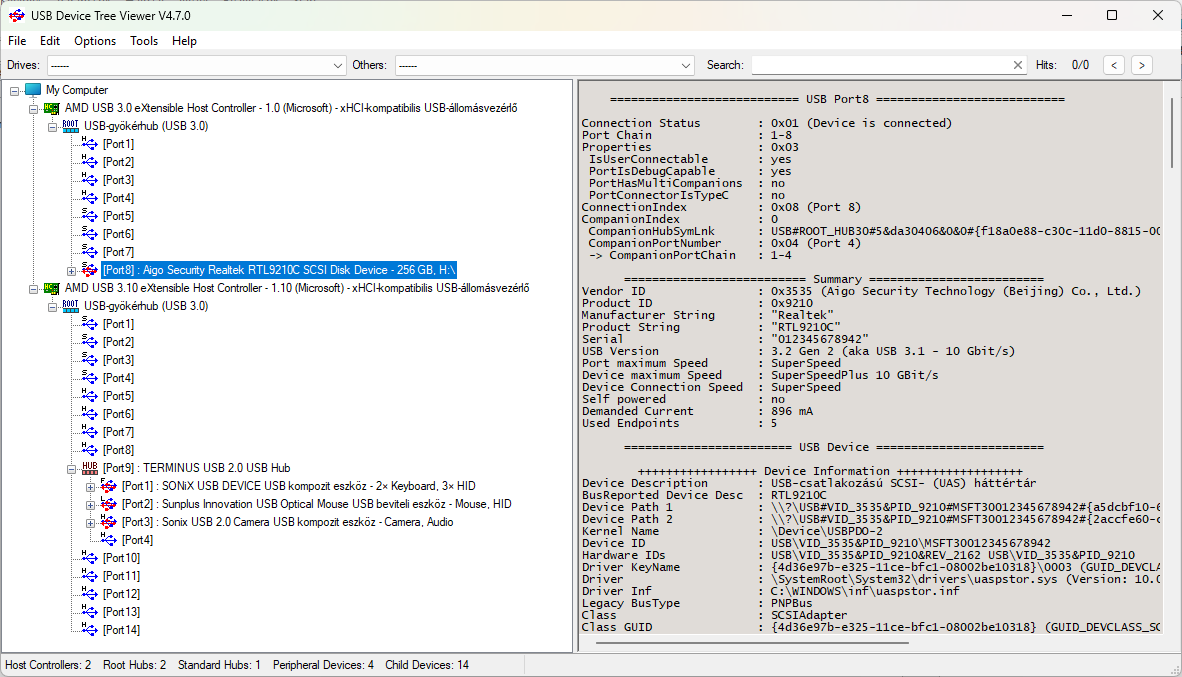Screen dimensions: 1182x677
Task: Expand the Port8 Aigo Security disk node
Action: 72,271
